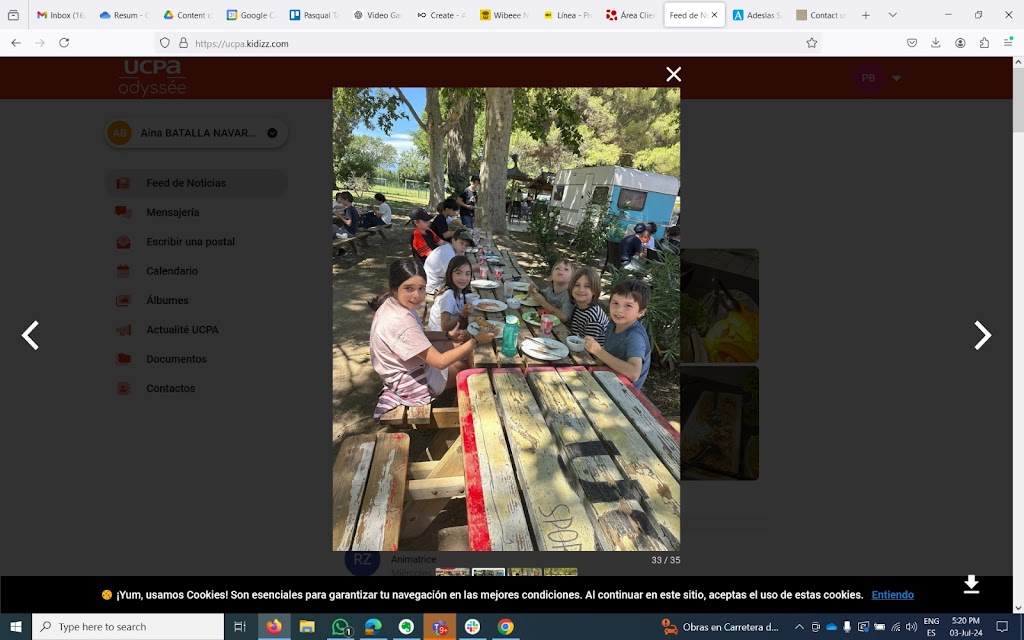Switch to the Adeslas tab
Screen dimensions: 1024x640
point(756,15)
